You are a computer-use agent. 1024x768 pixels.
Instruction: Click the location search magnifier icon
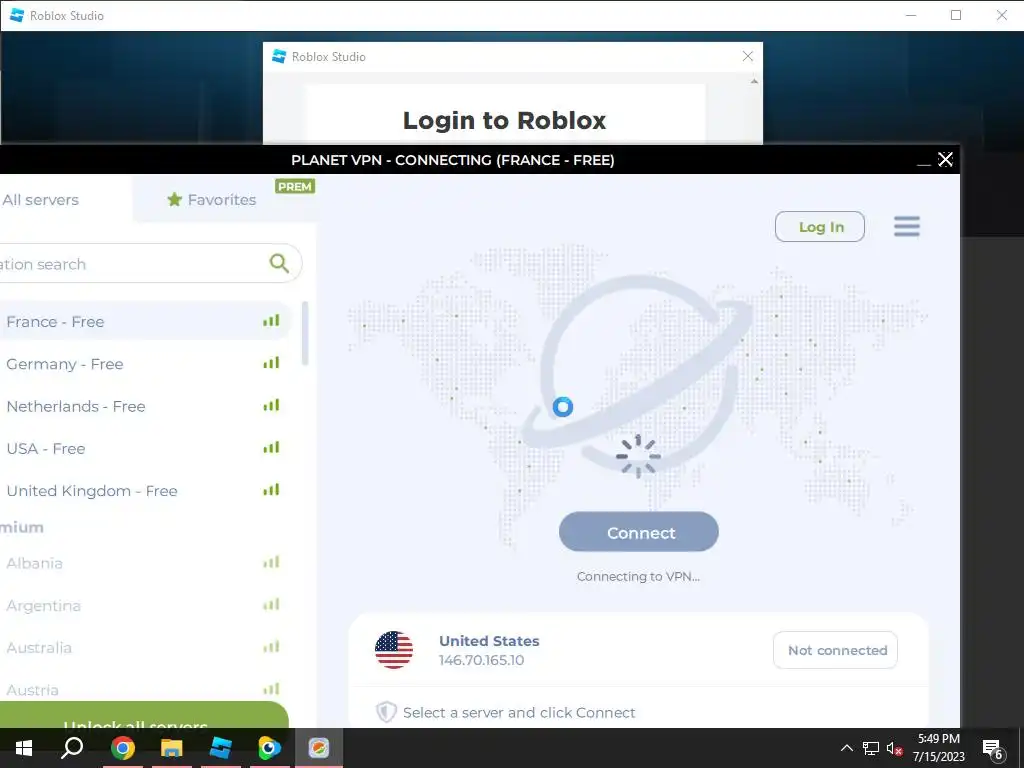279,263
